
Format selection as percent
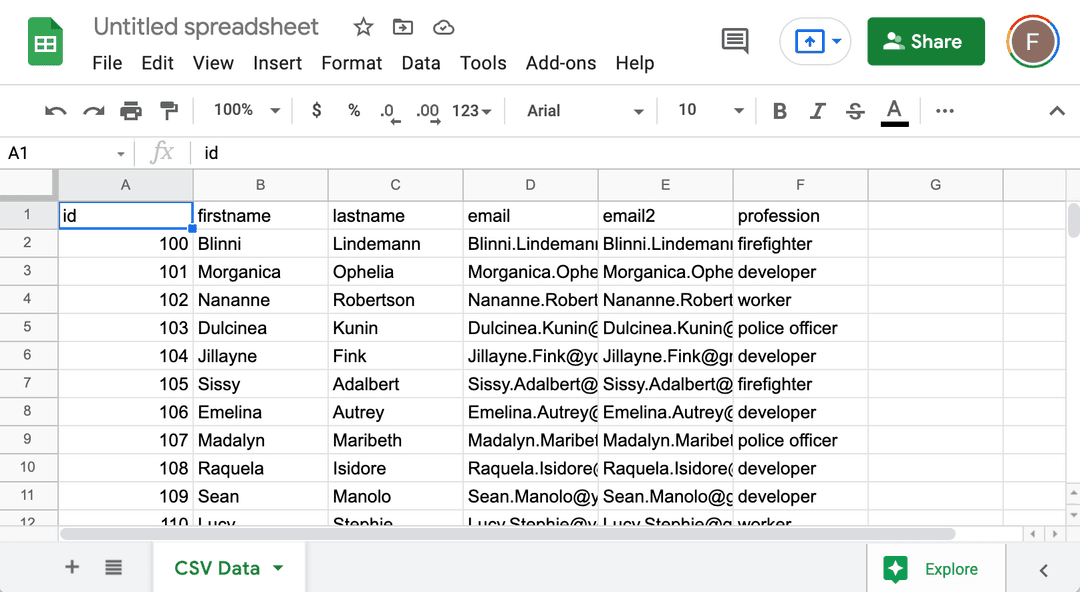pyautogui.click(x=354, y=110)
